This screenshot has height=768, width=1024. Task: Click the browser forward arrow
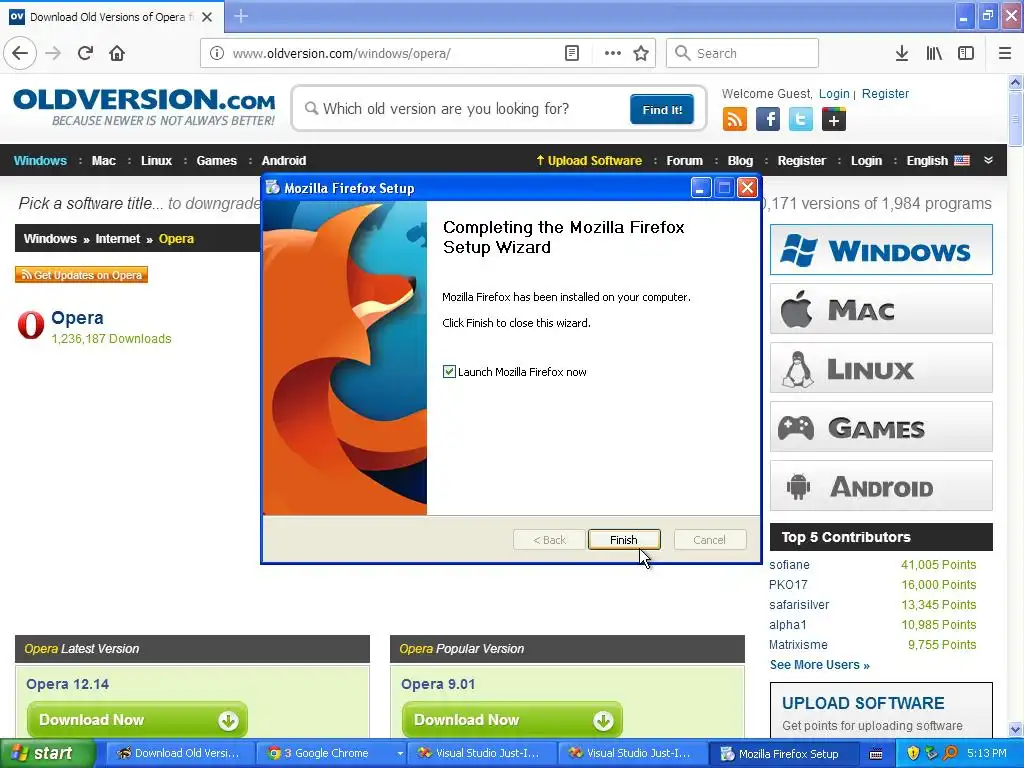click(x=53, y=53)
